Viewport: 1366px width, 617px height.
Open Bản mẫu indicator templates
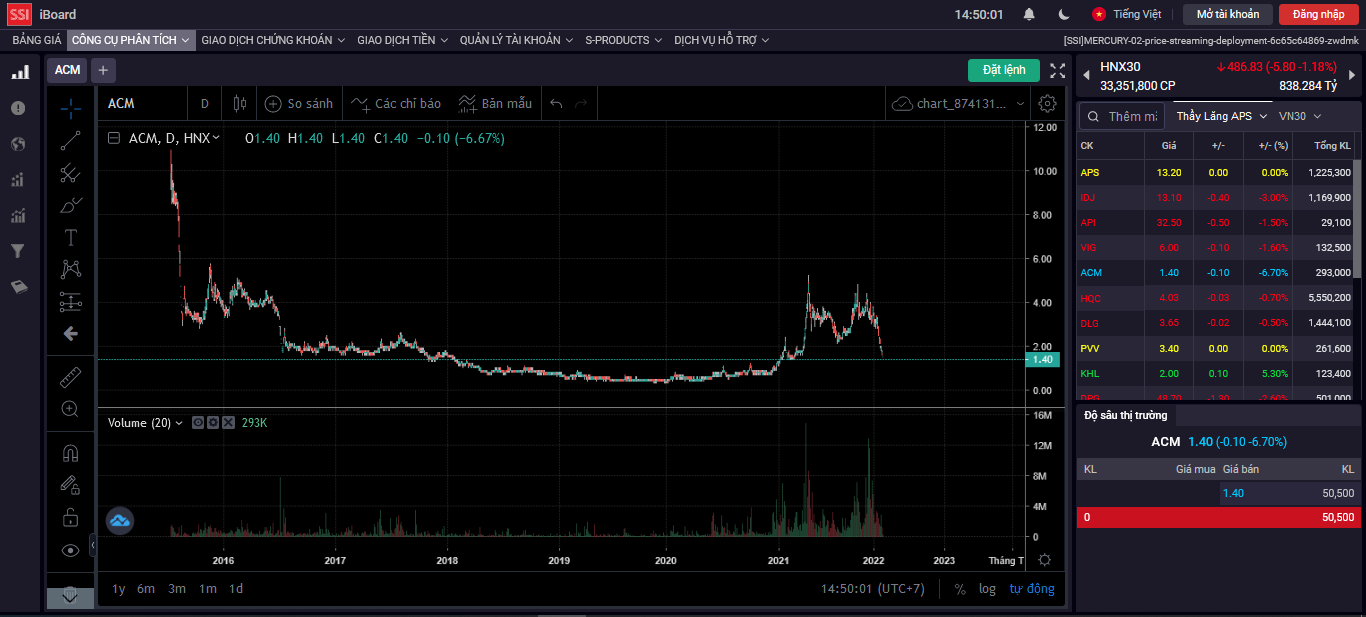point(495,103)
